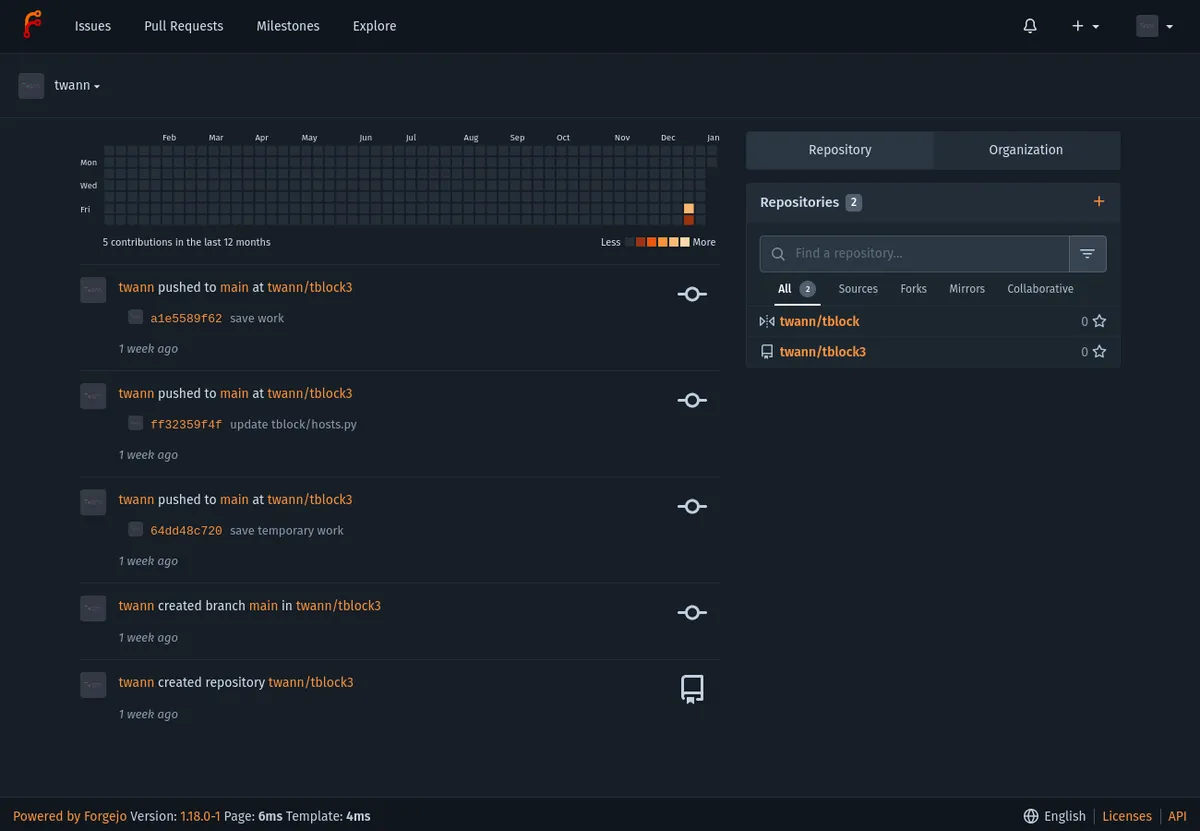Star the twann/tblock repository

click(x=1099, y=321)
